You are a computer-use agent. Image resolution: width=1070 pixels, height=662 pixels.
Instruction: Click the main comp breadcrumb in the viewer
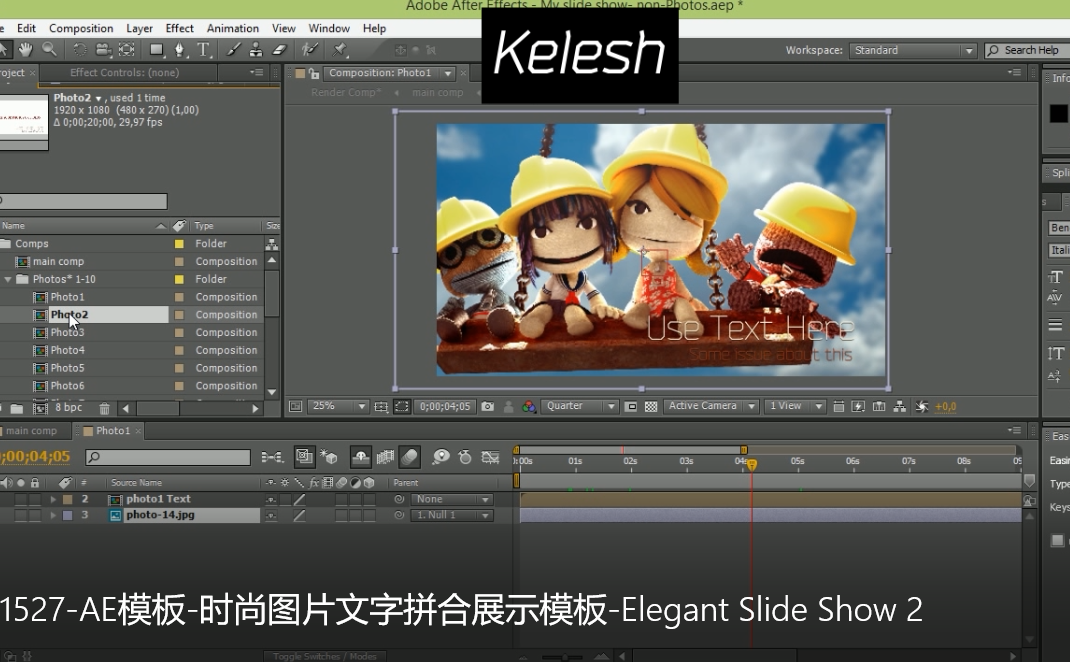(x=437, y=92)
